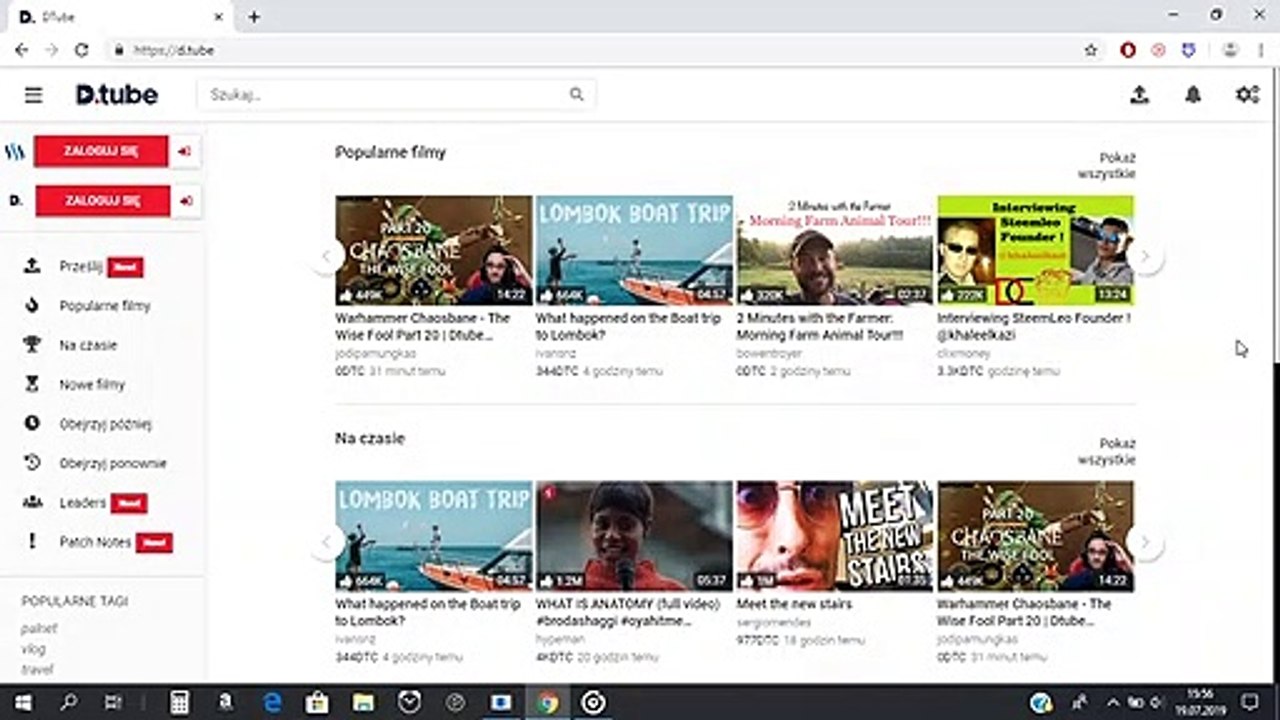Open 'Meet the new stairs' title link
This screenshot has width=1280, height=720.
(x=794, y=604)
